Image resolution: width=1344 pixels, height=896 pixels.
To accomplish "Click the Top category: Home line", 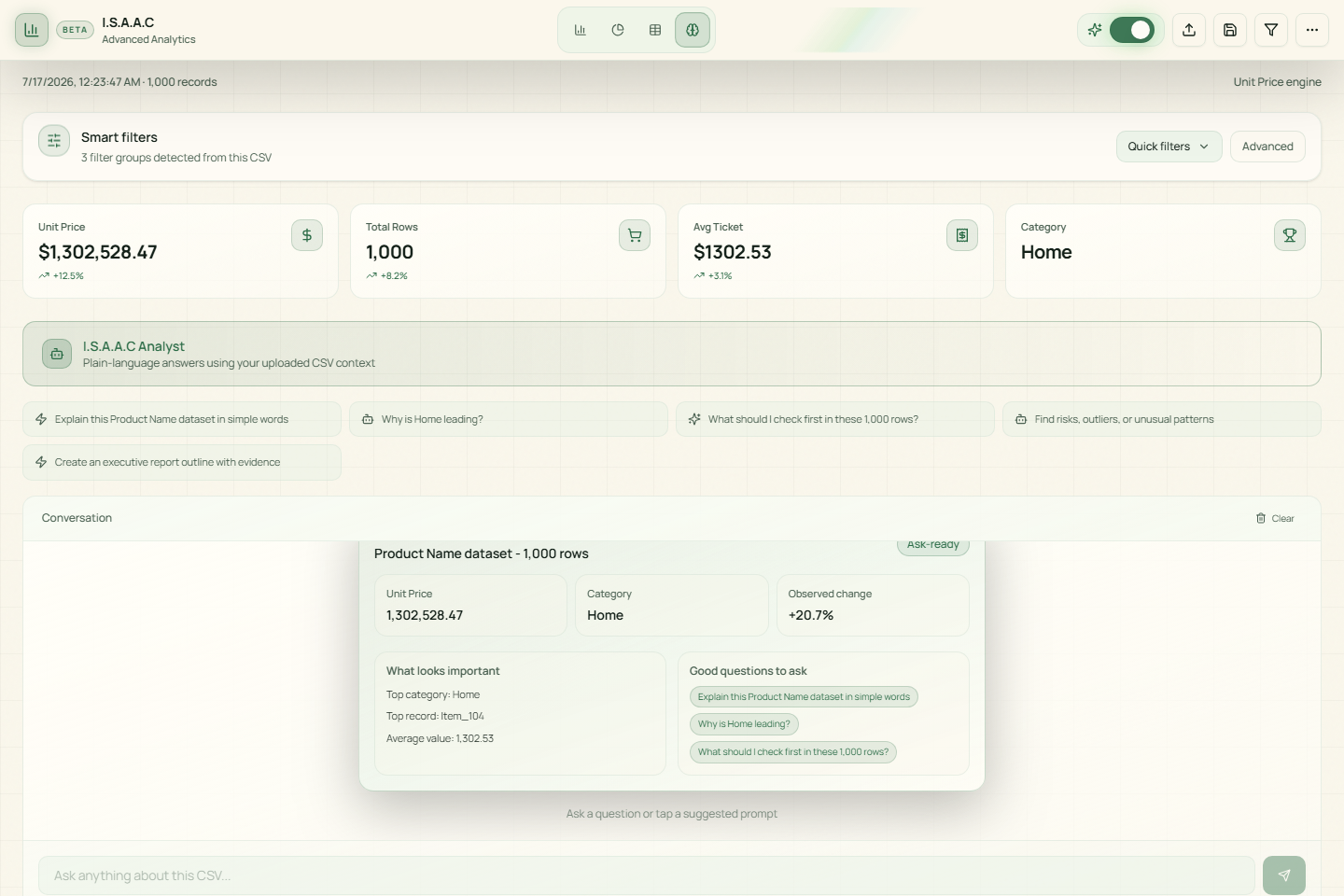I will click(433, 695).
